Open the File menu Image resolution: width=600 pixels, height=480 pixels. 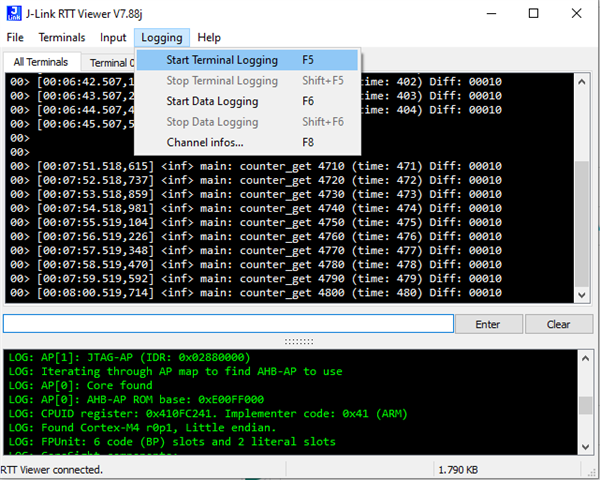click(15, 38)
